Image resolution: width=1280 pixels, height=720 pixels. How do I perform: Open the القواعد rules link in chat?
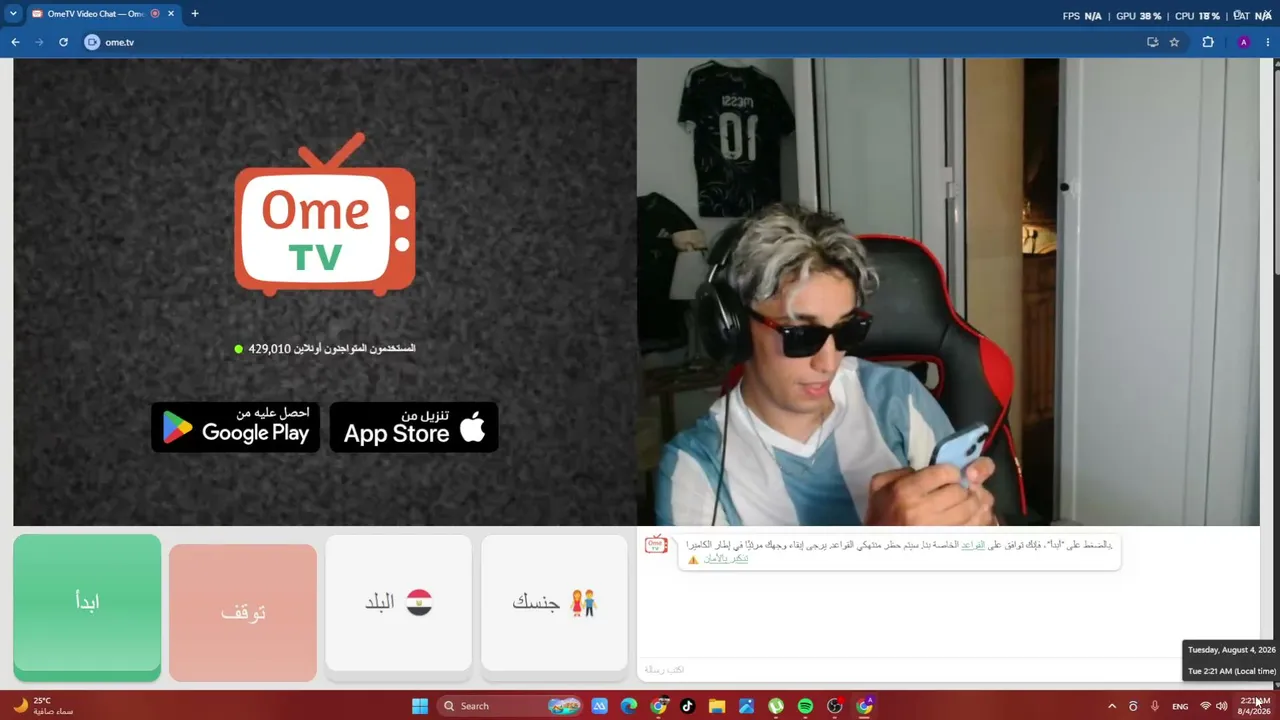pos(973,545)
